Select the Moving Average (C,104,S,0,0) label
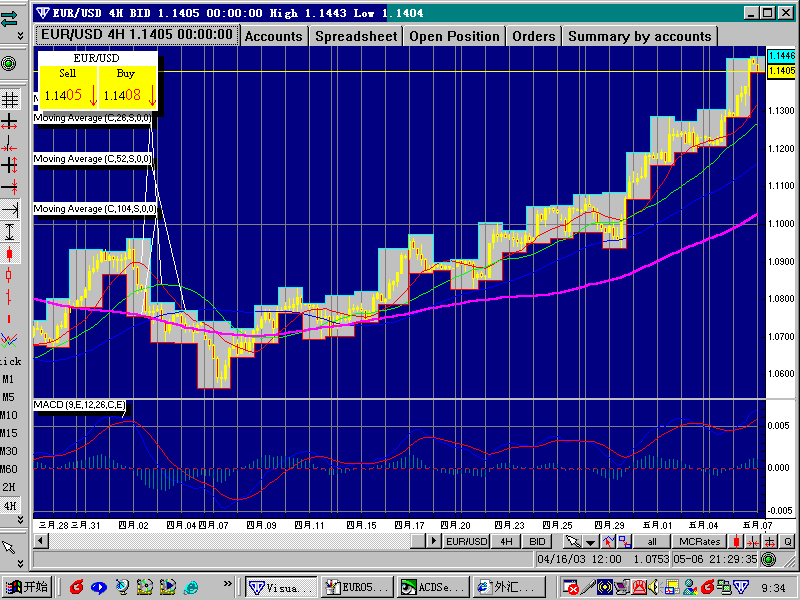 (95, 209)
